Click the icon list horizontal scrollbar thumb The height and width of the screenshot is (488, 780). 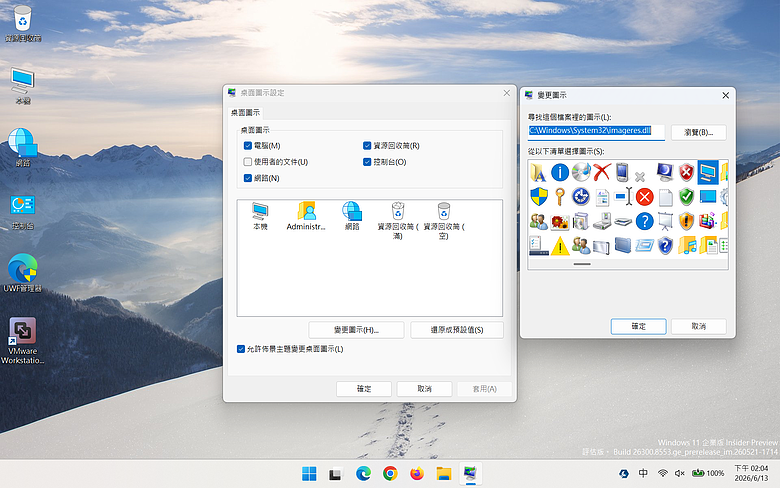[582, 264]
